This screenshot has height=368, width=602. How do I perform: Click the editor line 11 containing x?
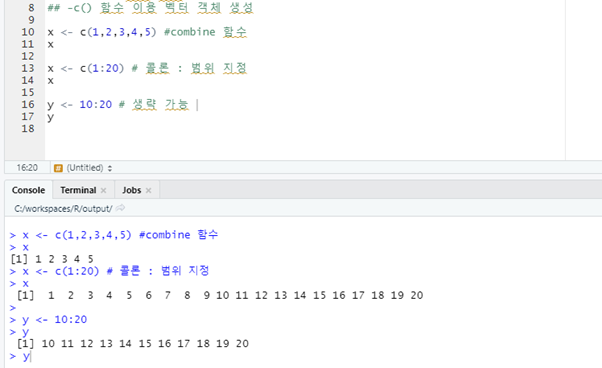click(x=51, y=45)
